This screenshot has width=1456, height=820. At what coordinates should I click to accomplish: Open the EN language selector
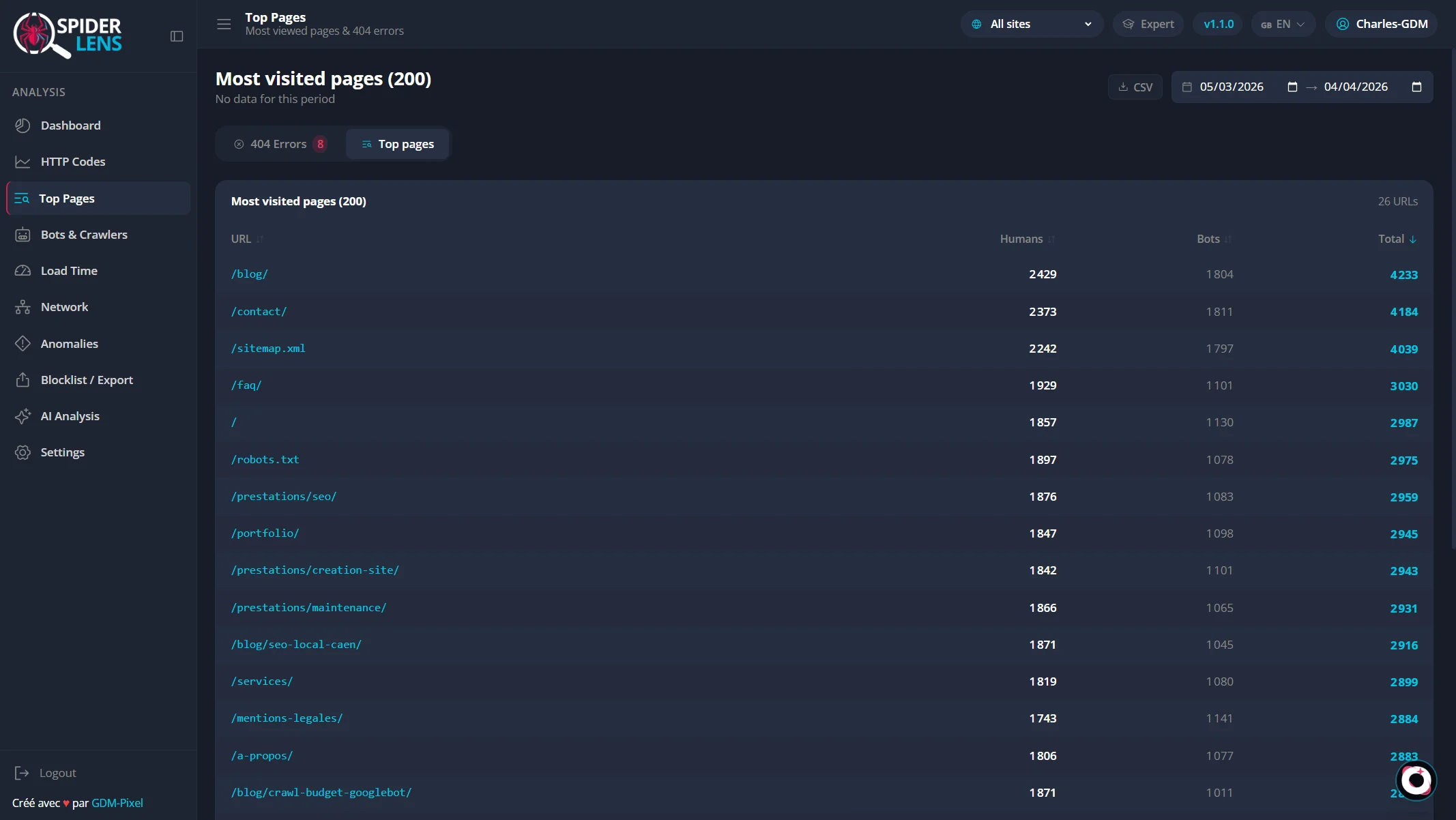coord(1283,24)
